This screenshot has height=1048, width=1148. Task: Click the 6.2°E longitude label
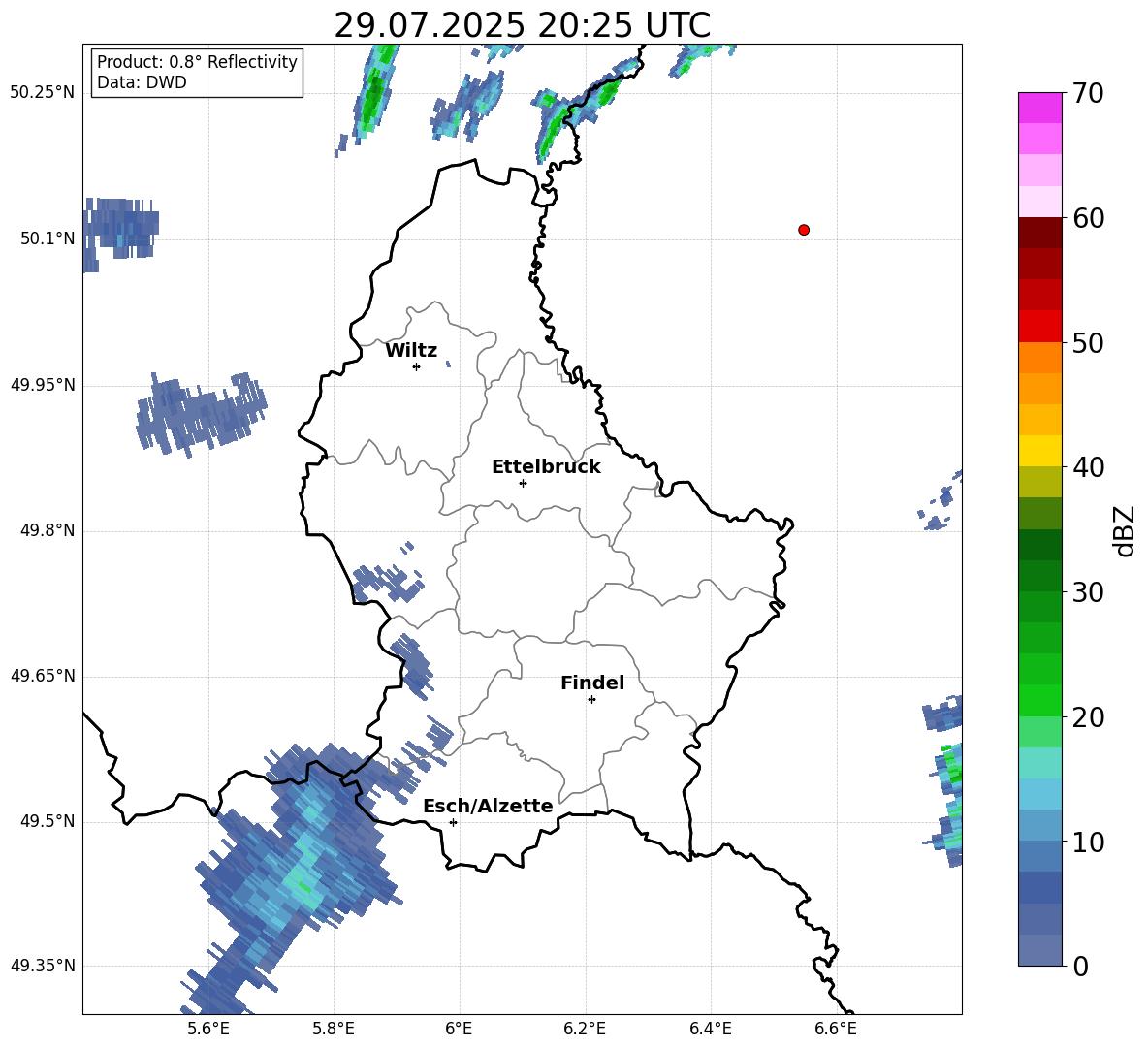tap(585, 1029)
